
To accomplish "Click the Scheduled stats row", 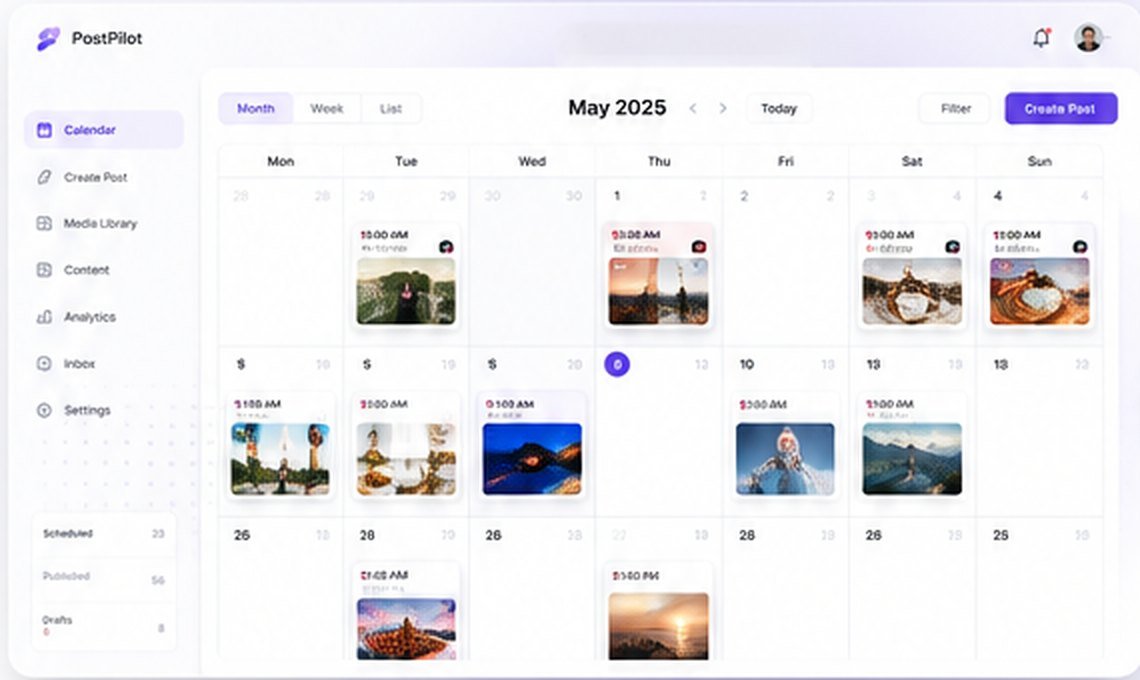I will 104,534.
